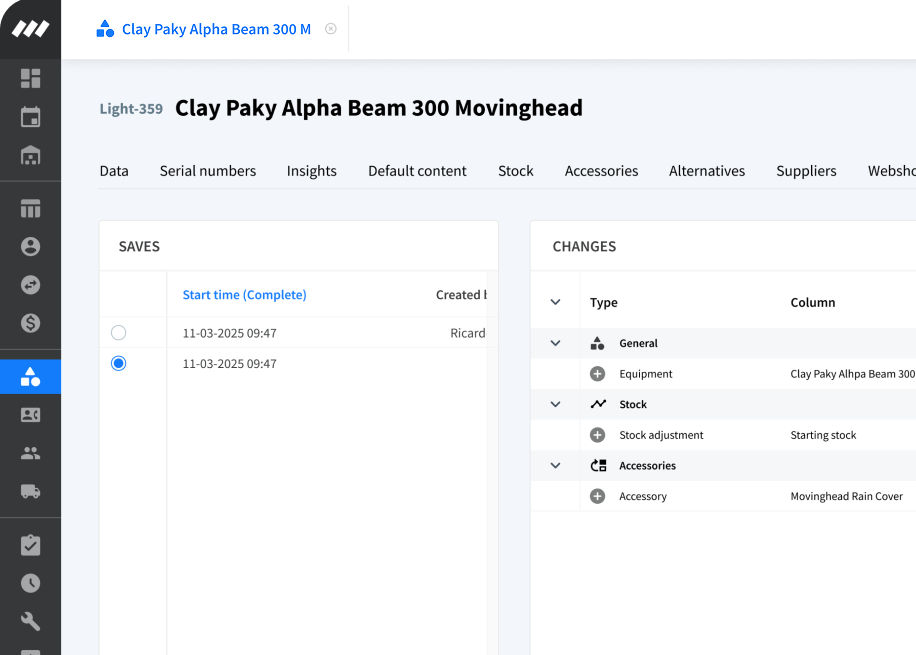
Task: Close the Clay Paky Alpha Beam tab
Action: point(331,29)
